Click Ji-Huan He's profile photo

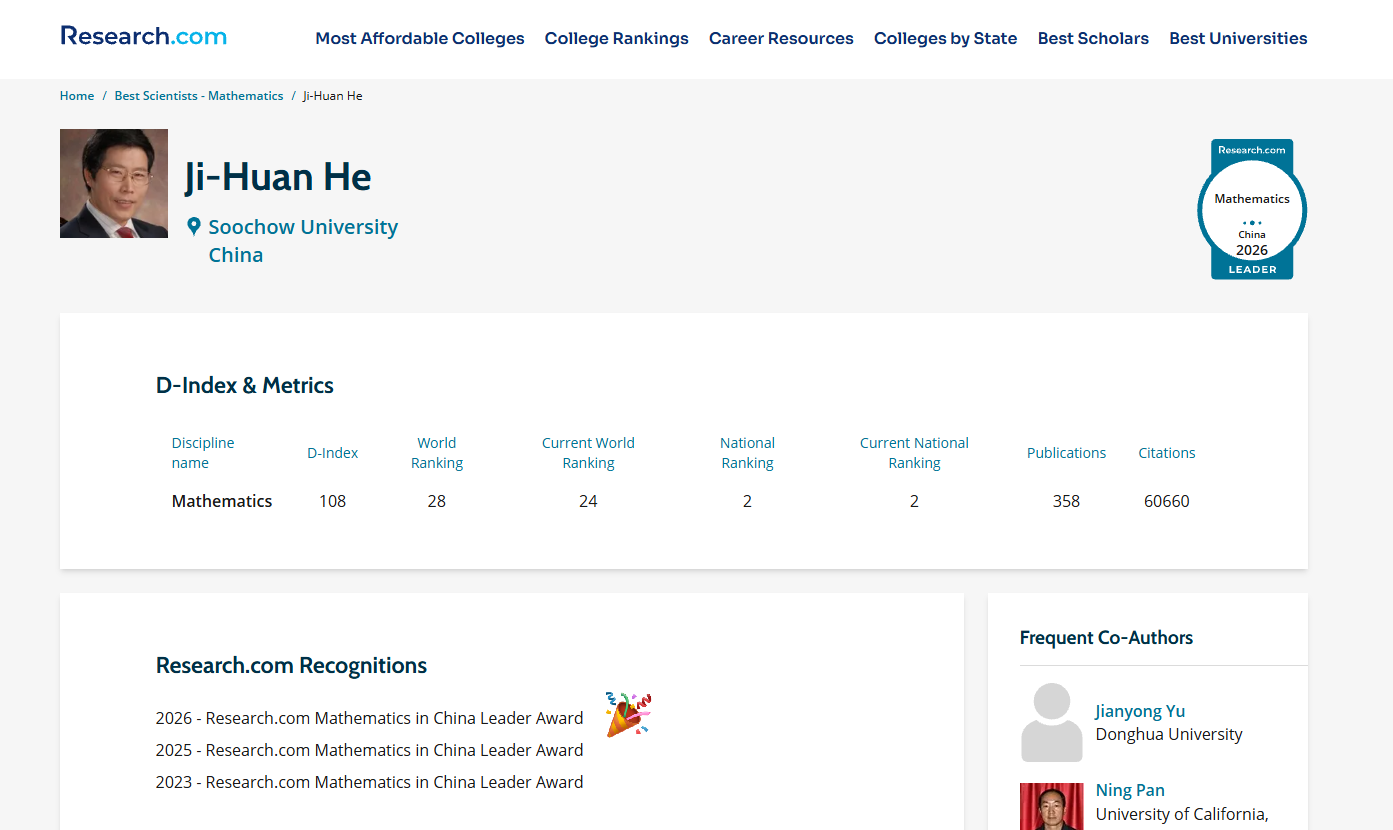(114, 184)
